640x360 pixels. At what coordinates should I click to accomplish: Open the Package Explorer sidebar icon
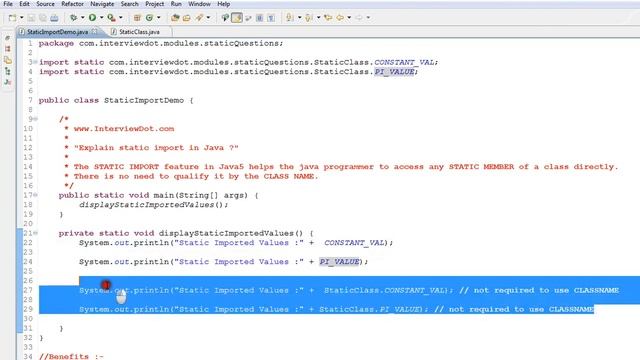[x=7, y=60]
